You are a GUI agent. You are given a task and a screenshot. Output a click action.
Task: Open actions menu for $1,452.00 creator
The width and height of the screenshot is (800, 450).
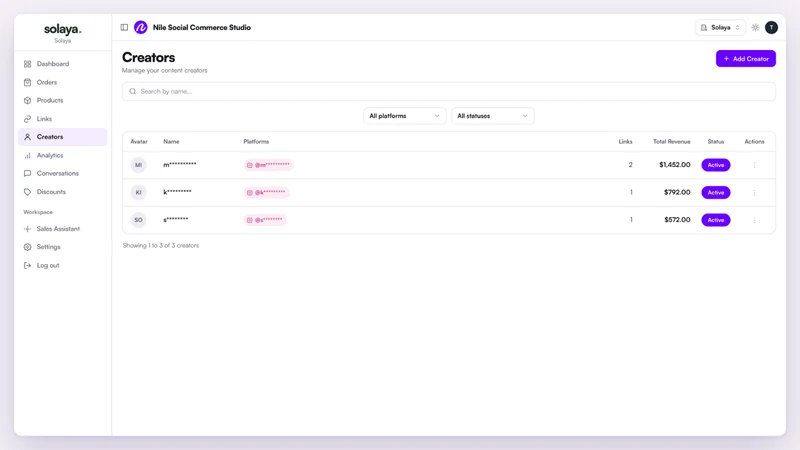754,165
